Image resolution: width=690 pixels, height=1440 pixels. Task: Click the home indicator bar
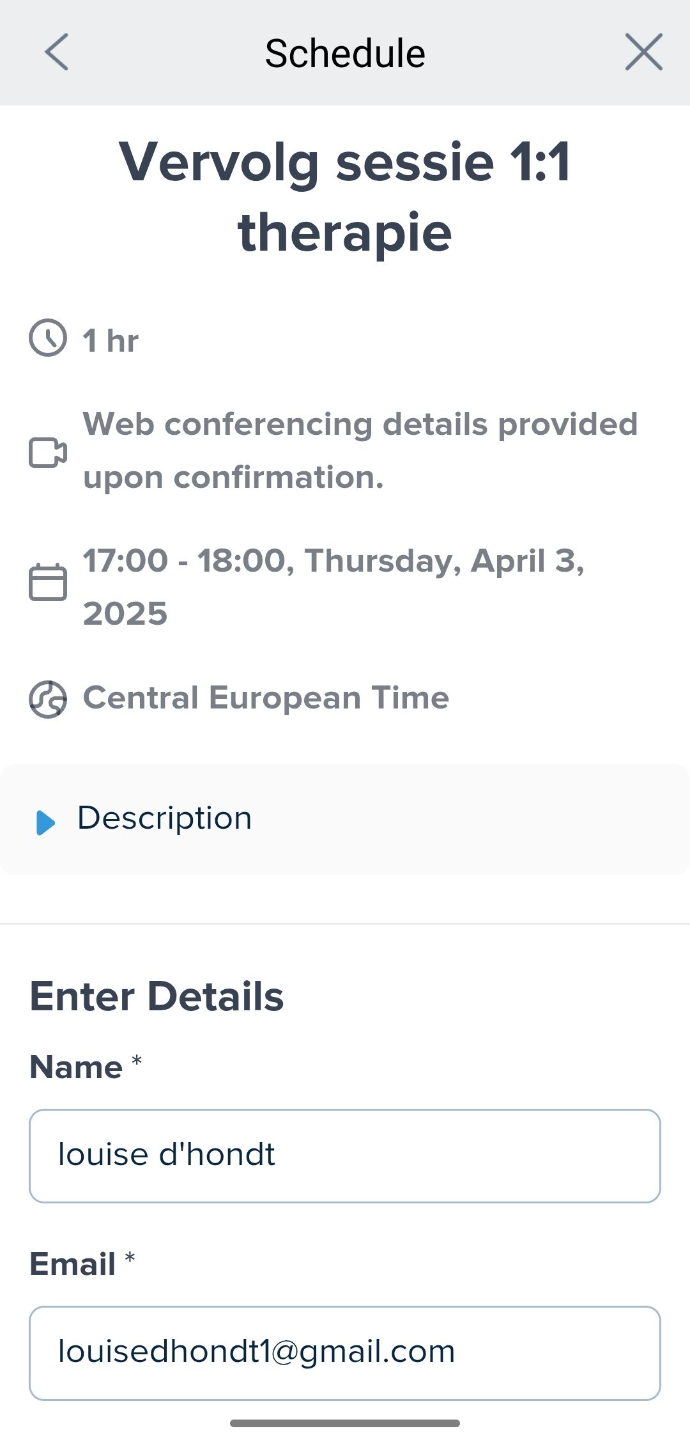tap(345, 1422)
